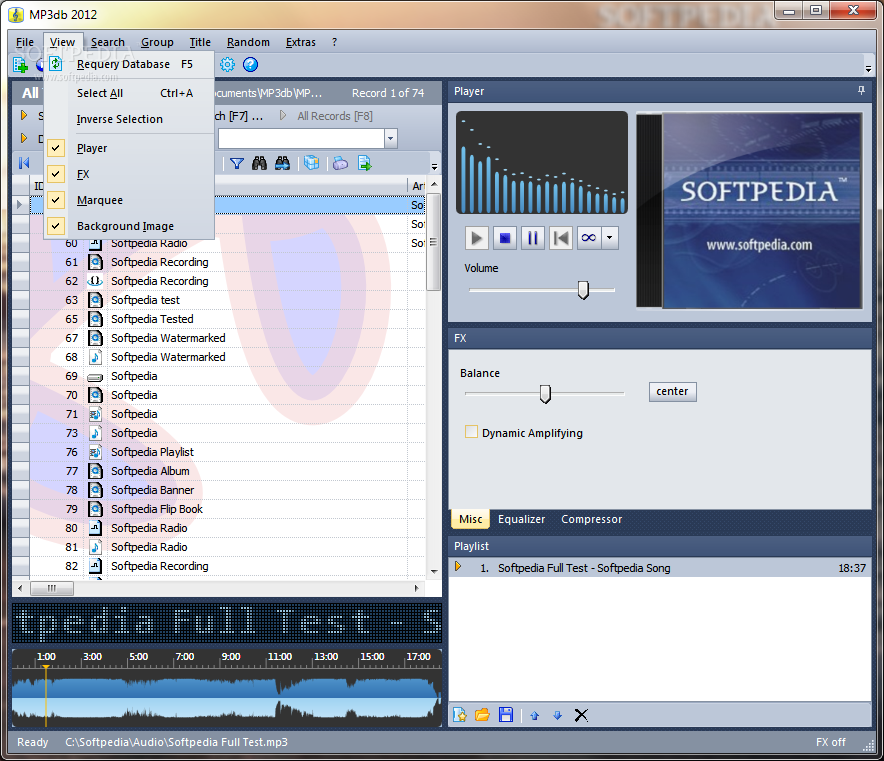Toggle the infinity repeat button
The image size is (884, 761).
click(x=589, y=238)
